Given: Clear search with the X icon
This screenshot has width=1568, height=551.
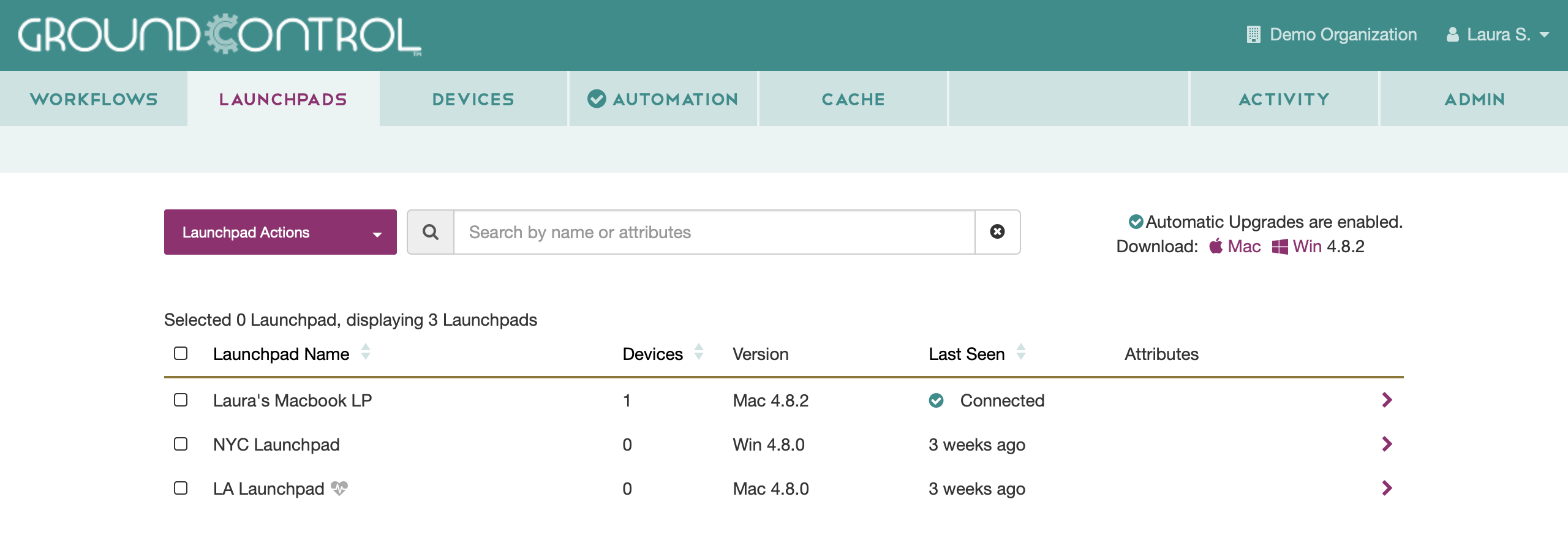Looking at the screenshot, I should [997, 231].
